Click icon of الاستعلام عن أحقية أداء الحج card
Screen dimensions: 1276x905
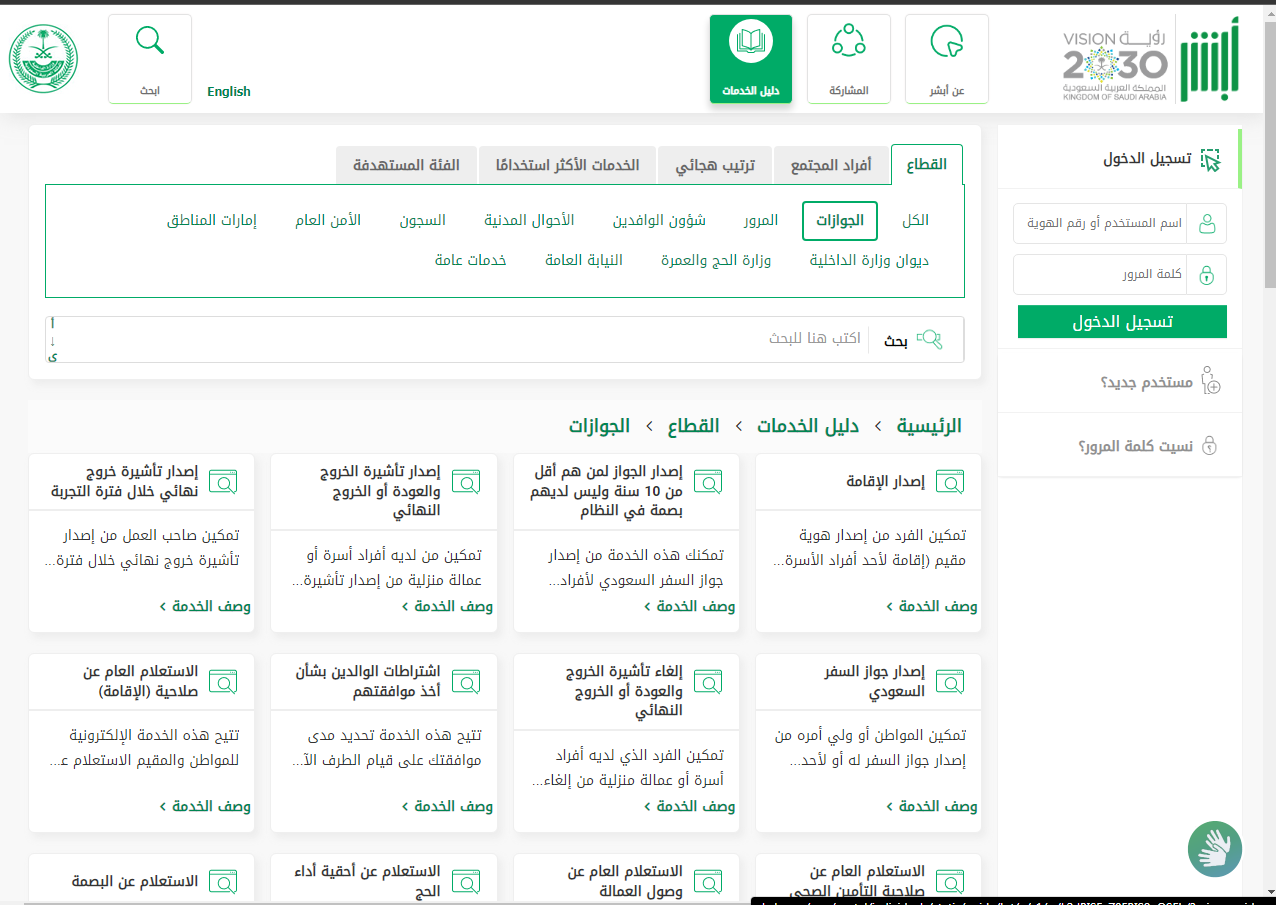tap(466, 881)
